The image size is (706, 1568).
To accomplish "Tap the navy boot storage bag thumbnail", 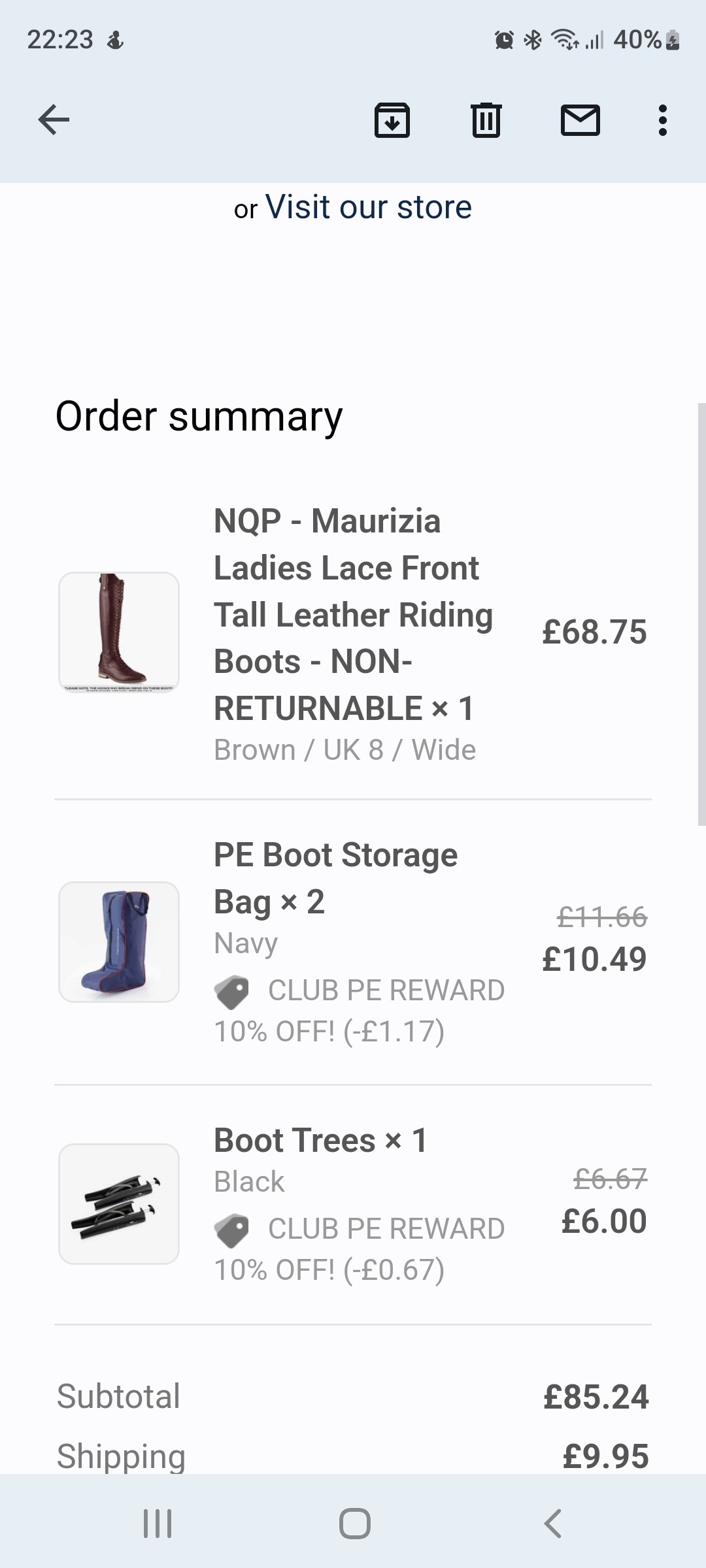I will pyautogui.click(x=119, y=941).
